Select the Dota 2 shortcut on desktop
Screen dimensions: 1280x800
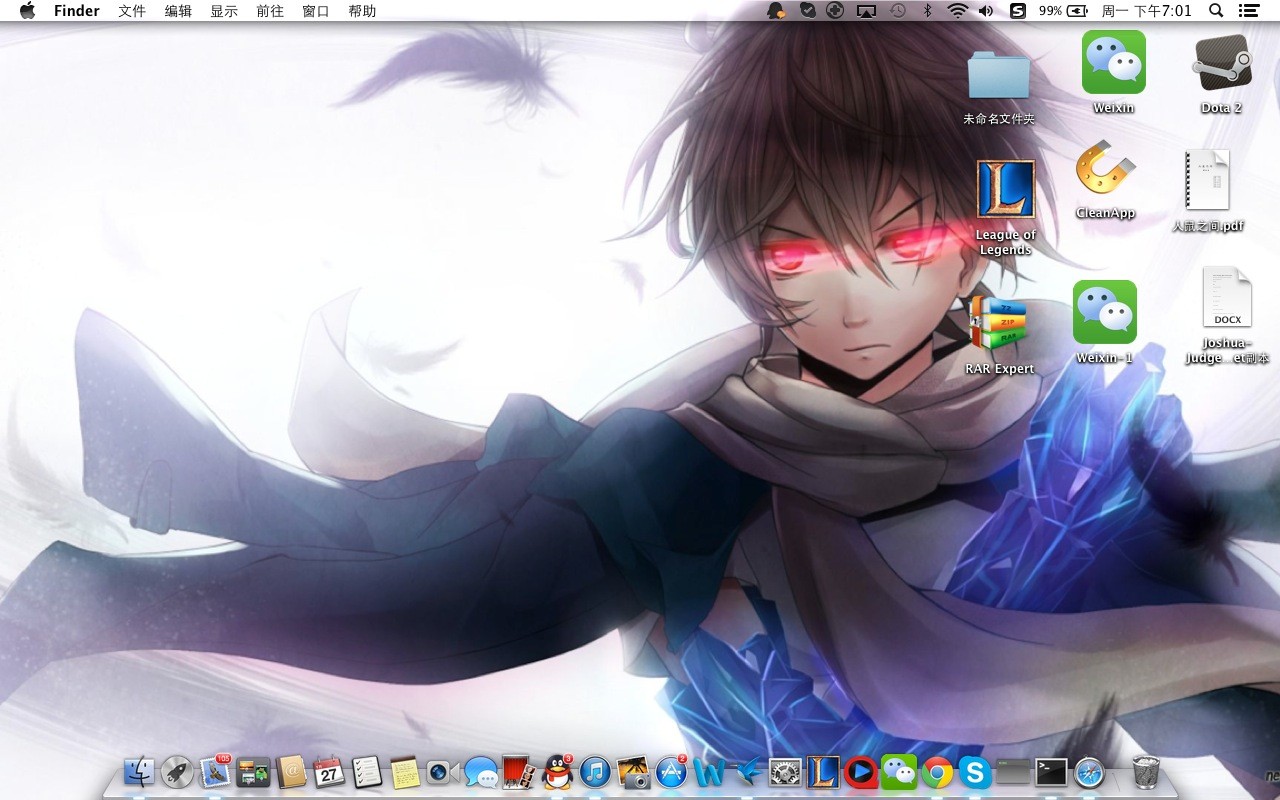pos(1222,62)
